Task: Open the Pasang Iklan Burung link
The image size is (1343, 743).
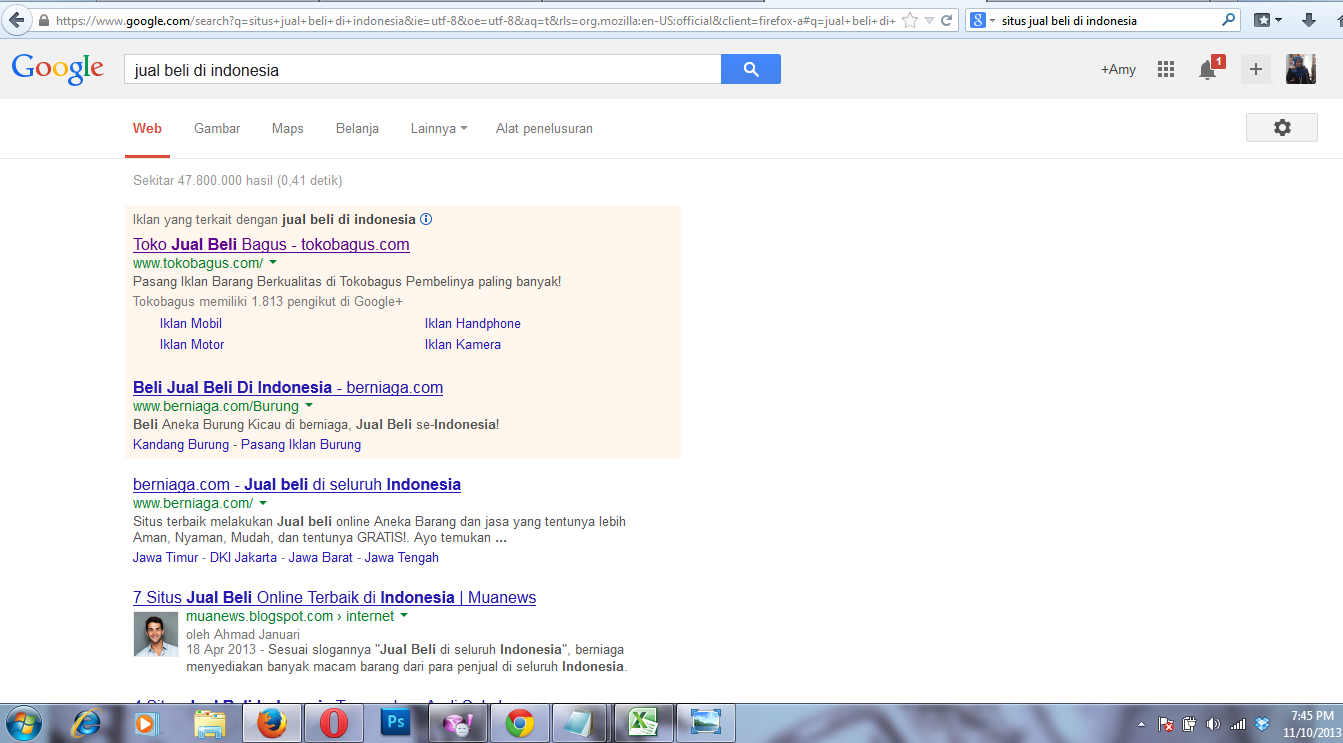Action: coord(301,444)
